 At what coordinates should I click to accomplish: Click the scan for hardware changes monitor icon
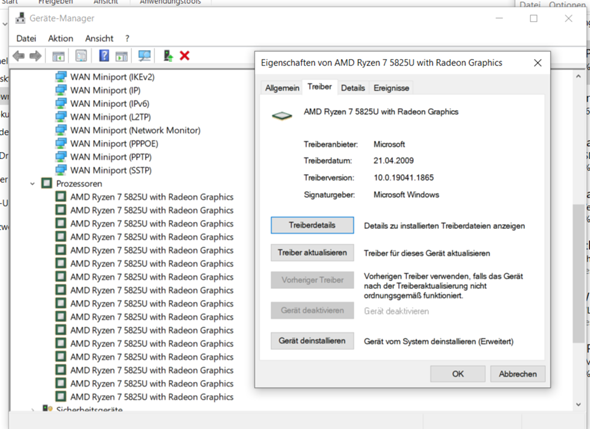(144, 56)
